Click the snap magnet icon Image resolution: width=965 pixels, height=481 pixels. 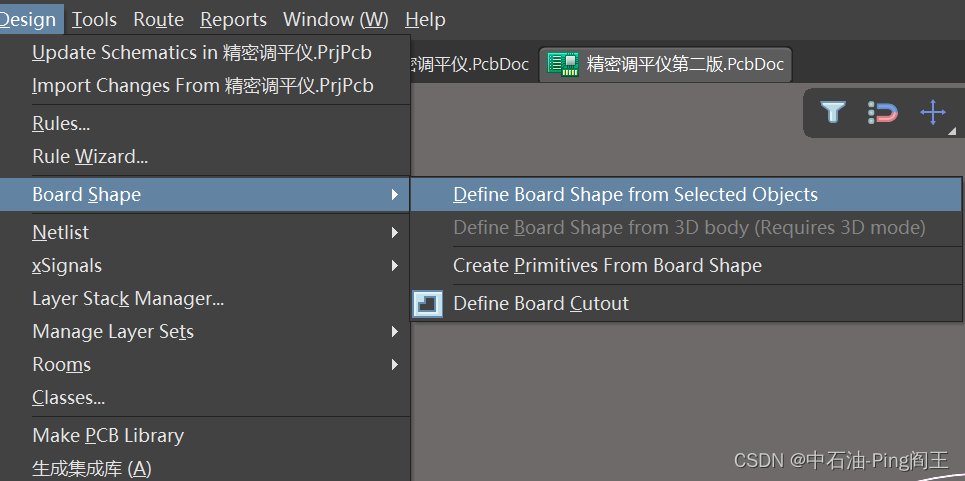click(882, 112)
